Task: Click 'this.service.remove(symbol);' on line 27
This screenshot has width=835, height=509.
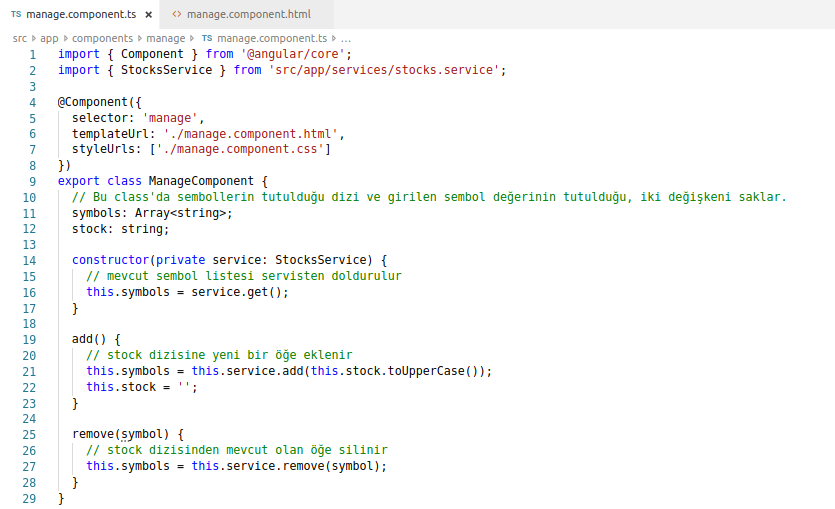Action: [289, 466]
